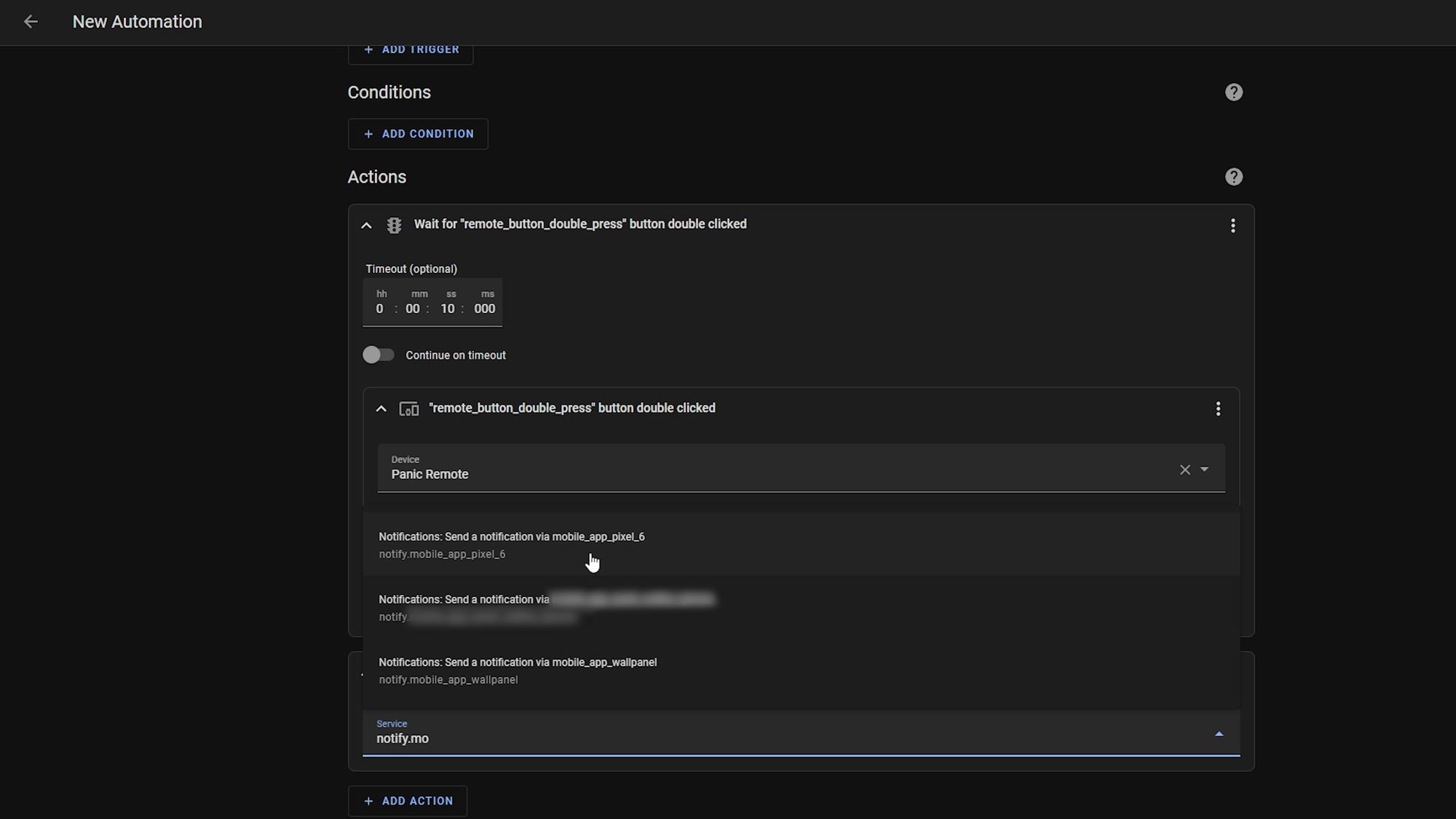1456x819 pixels.
Task: Expand the notify.mo service dropdown
Action: tap(1219, 733)
